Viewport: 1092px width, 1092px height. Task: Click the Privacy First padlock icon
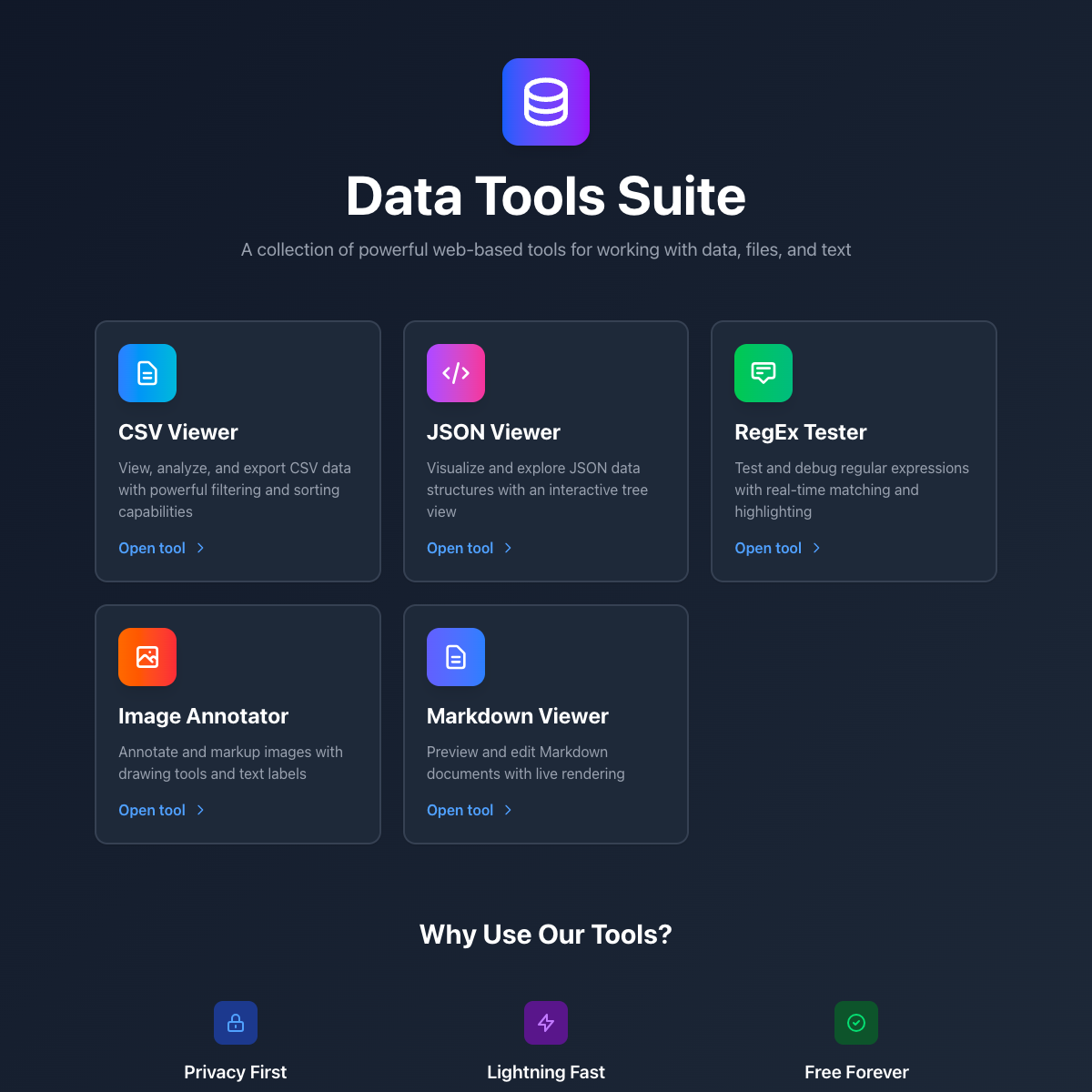pos(235,1023)
